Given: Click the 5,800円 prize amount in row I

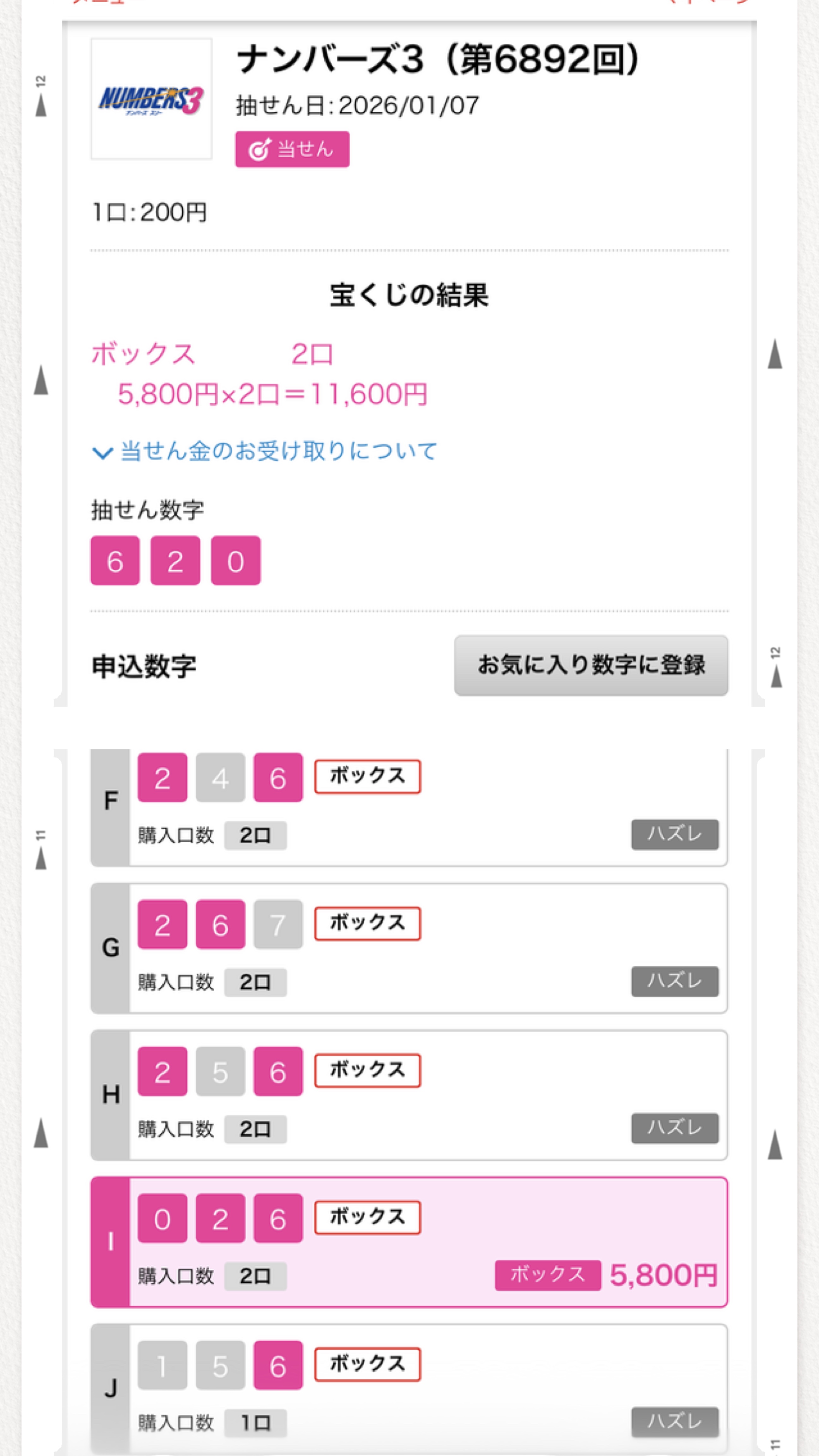Looking at the screenshot, I should pos(664,1275).
